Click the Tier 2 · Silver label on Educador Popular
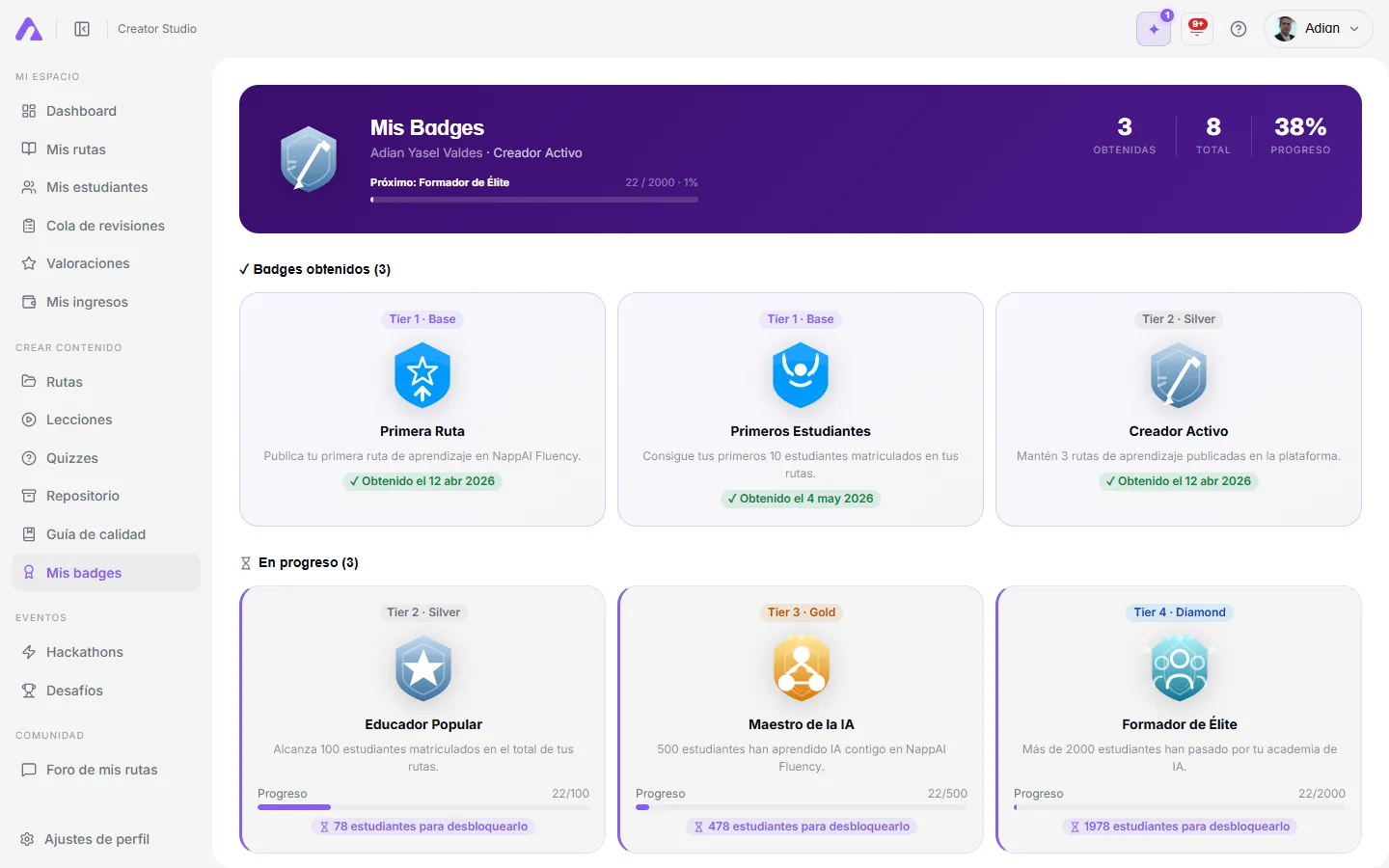1389x868 pixels. tap(423, 612)
